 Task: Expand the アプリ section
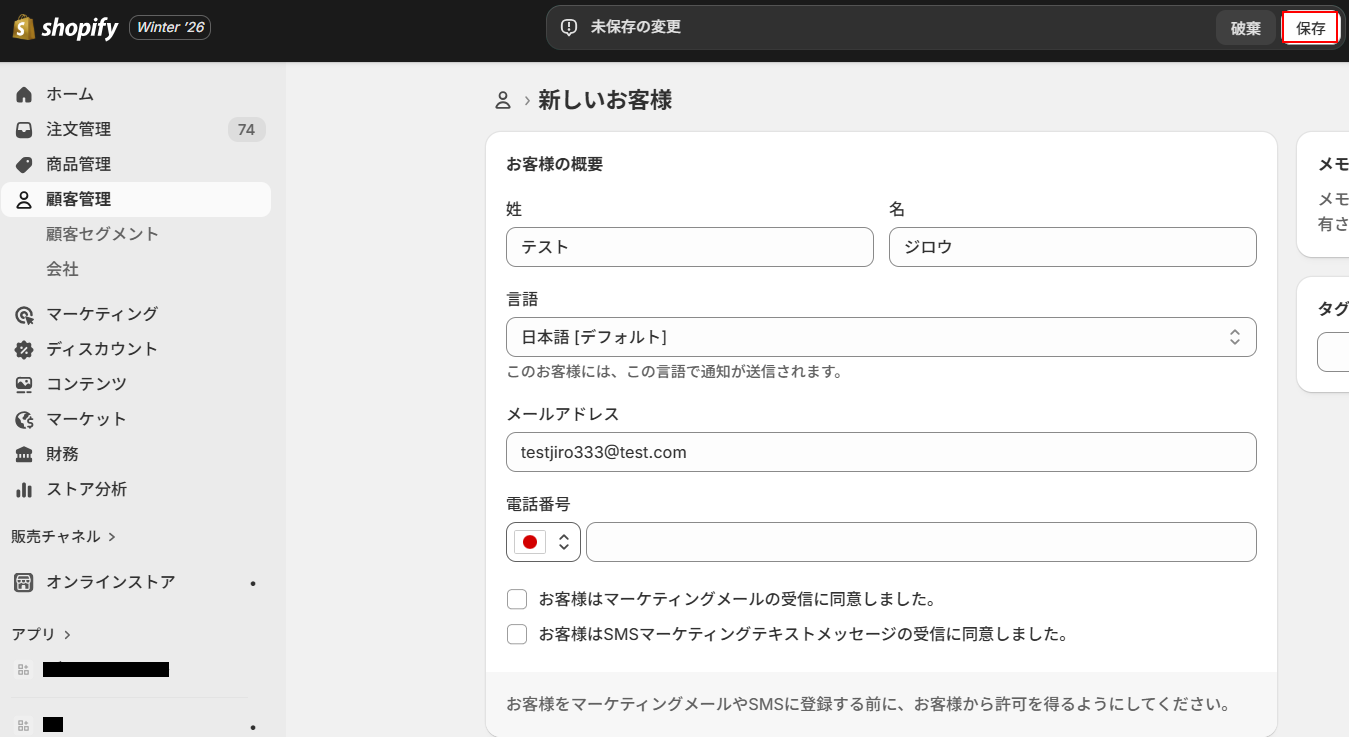coord(41,634)
